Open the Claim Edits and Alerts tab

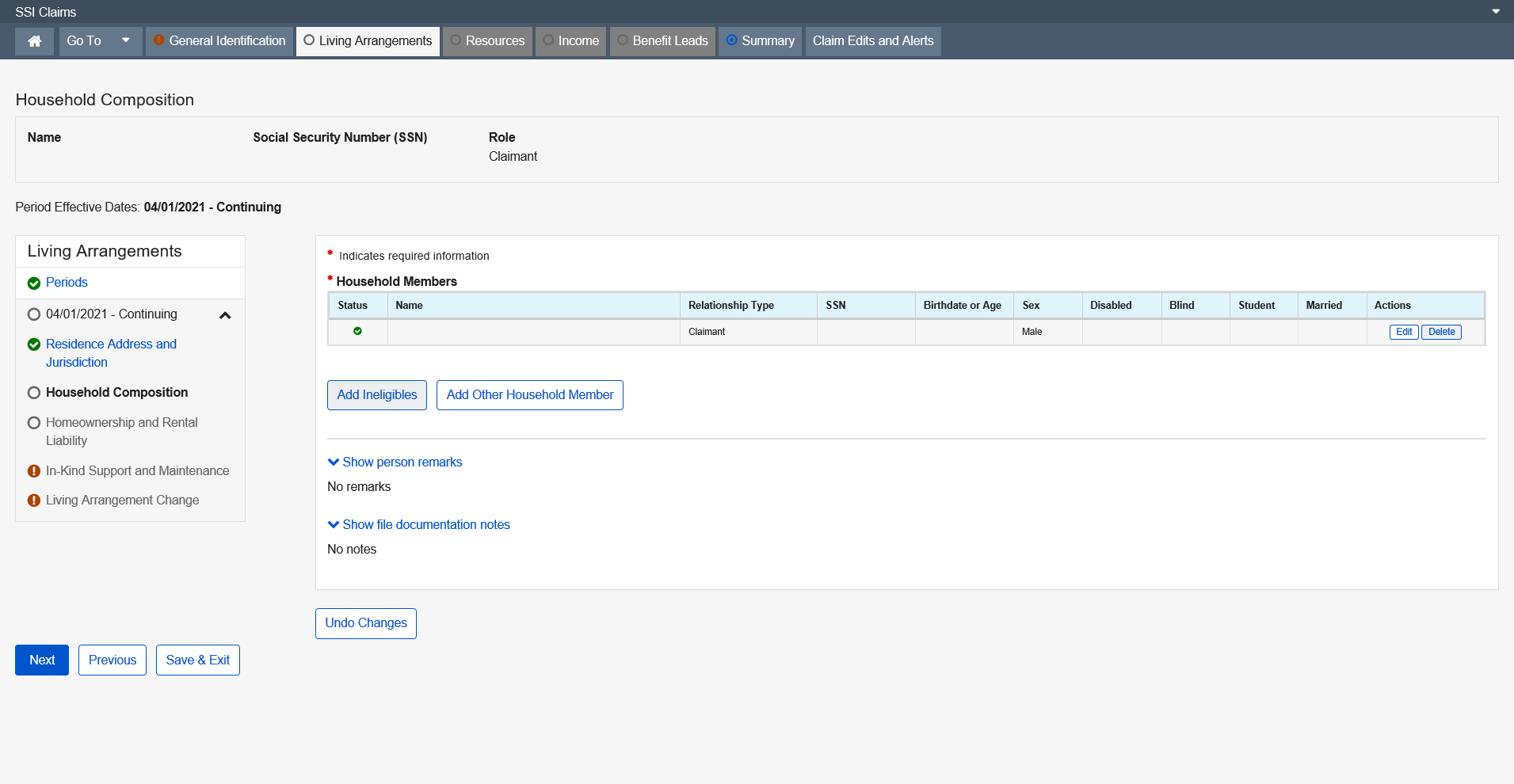click(872, 41)
